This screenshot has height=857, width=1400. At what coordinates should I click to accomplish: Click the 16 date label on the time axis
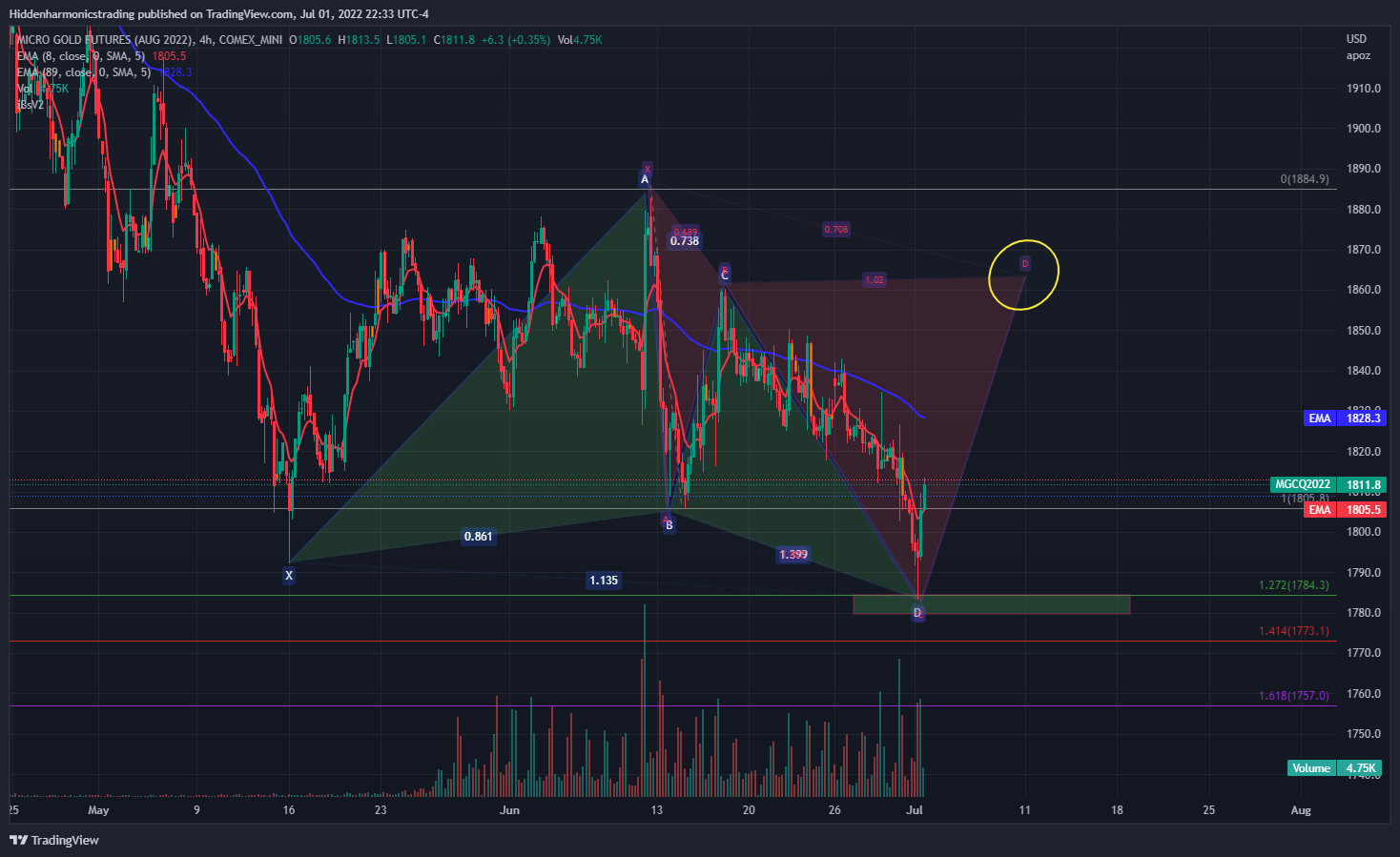(x=289, y=810)
